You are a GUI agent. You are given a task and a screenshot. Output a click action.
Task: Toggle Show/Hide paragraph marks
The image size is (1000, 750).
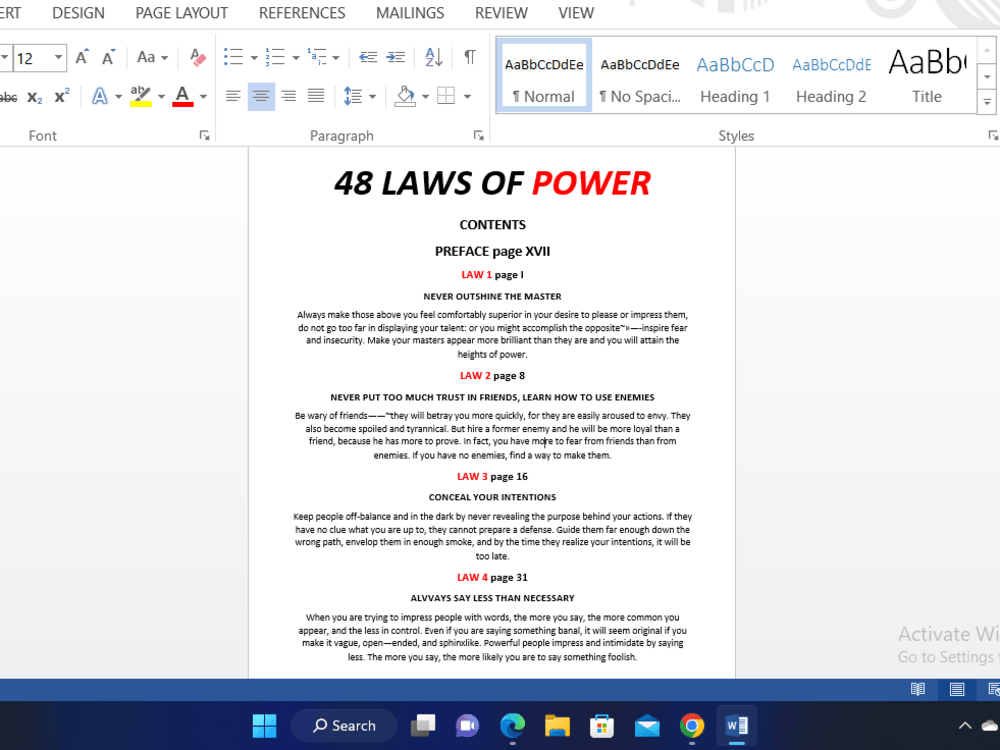469,57
